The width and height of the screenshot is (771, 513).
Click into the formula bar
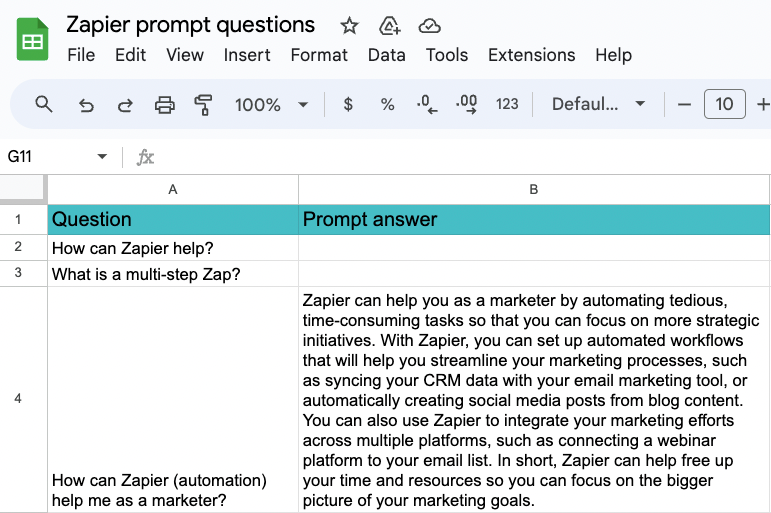pyautogui.click(x=462, y=157)
